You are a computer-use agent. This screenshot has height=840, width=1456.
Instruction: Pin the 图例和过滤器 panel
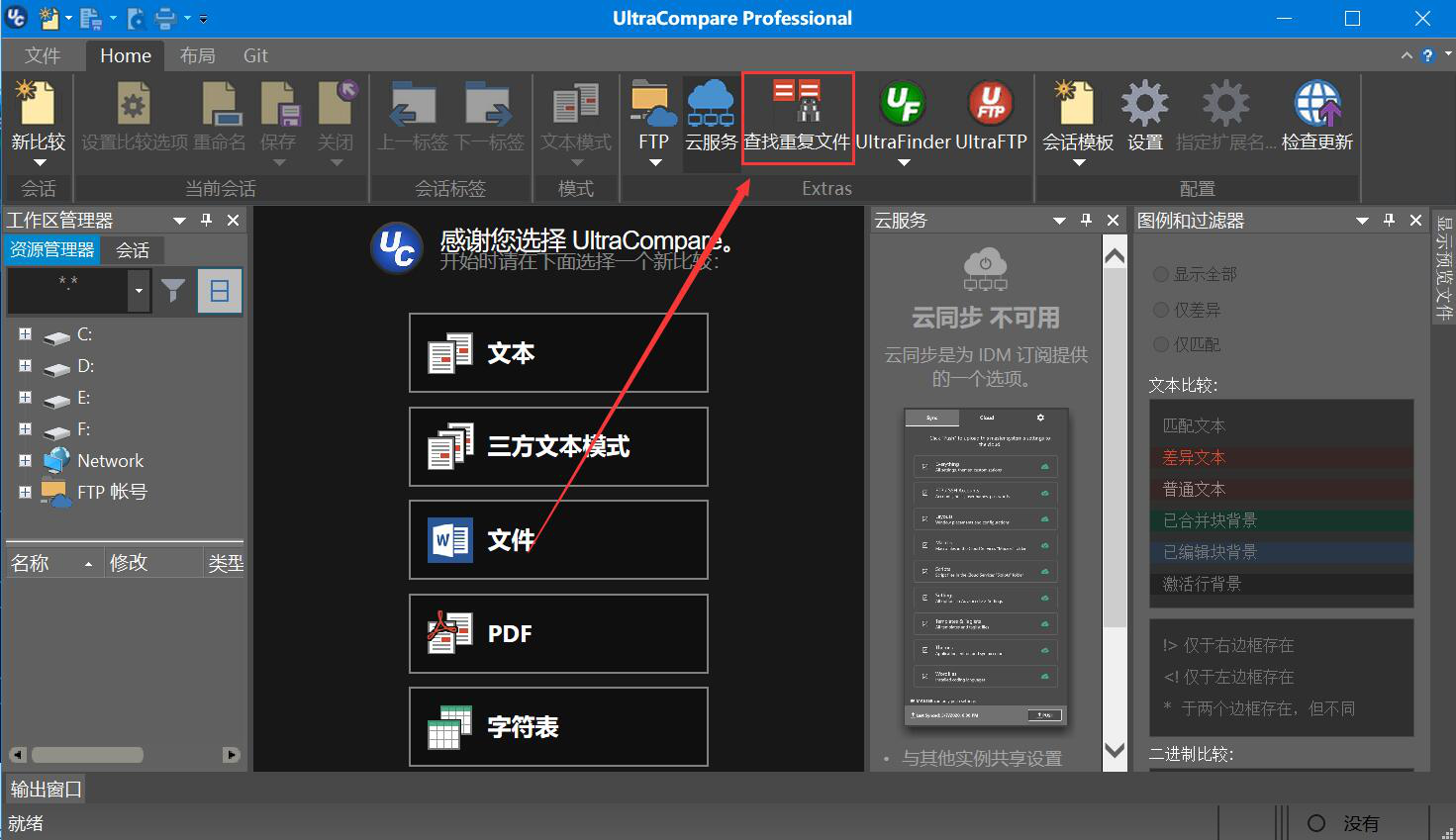[x=1389, y=220]
